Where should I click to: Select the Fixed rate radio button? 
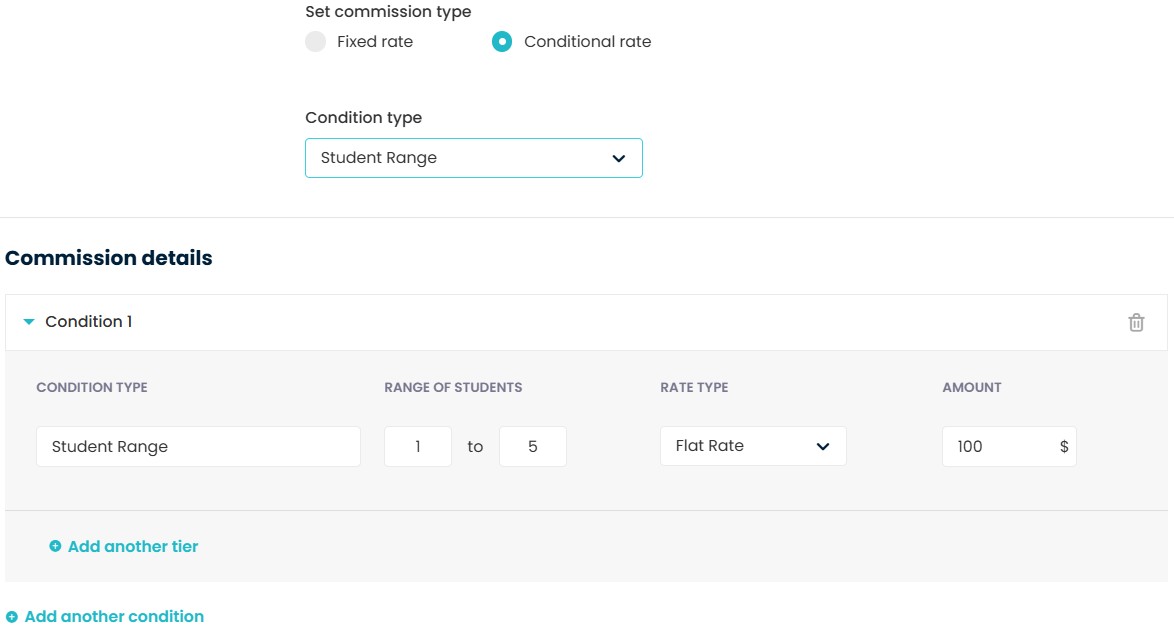coord(316,42)
